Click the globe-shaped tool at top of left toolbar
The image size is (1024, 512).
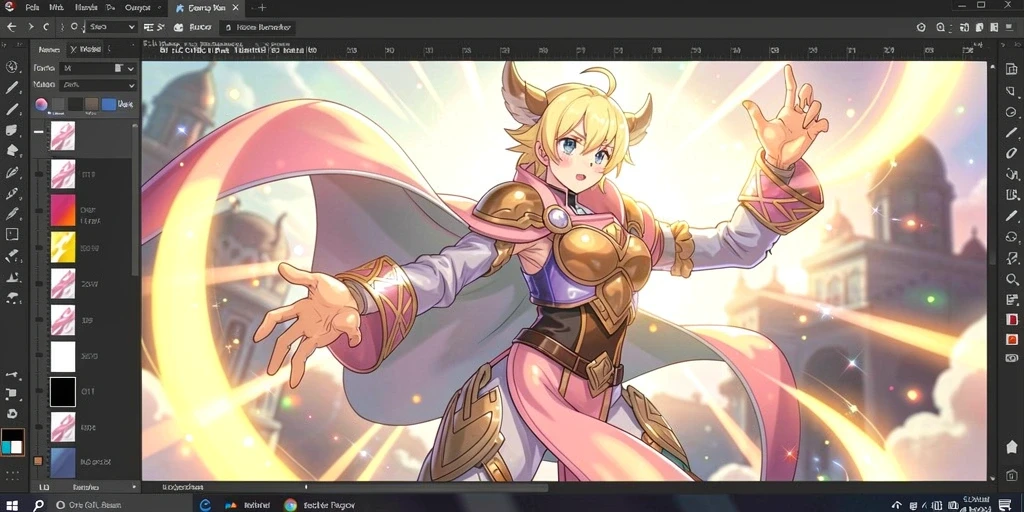(12, 67)
